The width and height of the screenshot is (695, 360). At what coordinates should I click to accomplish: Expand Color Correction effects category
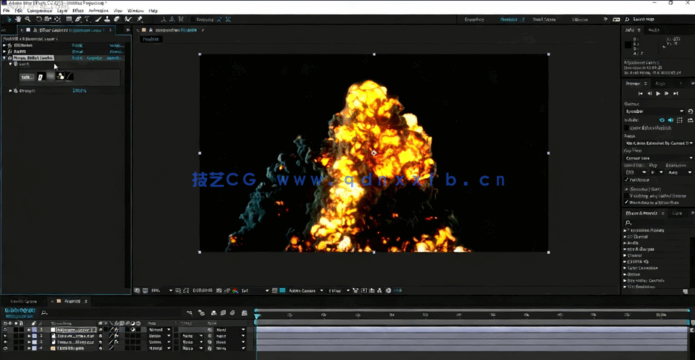pos(625,268)
